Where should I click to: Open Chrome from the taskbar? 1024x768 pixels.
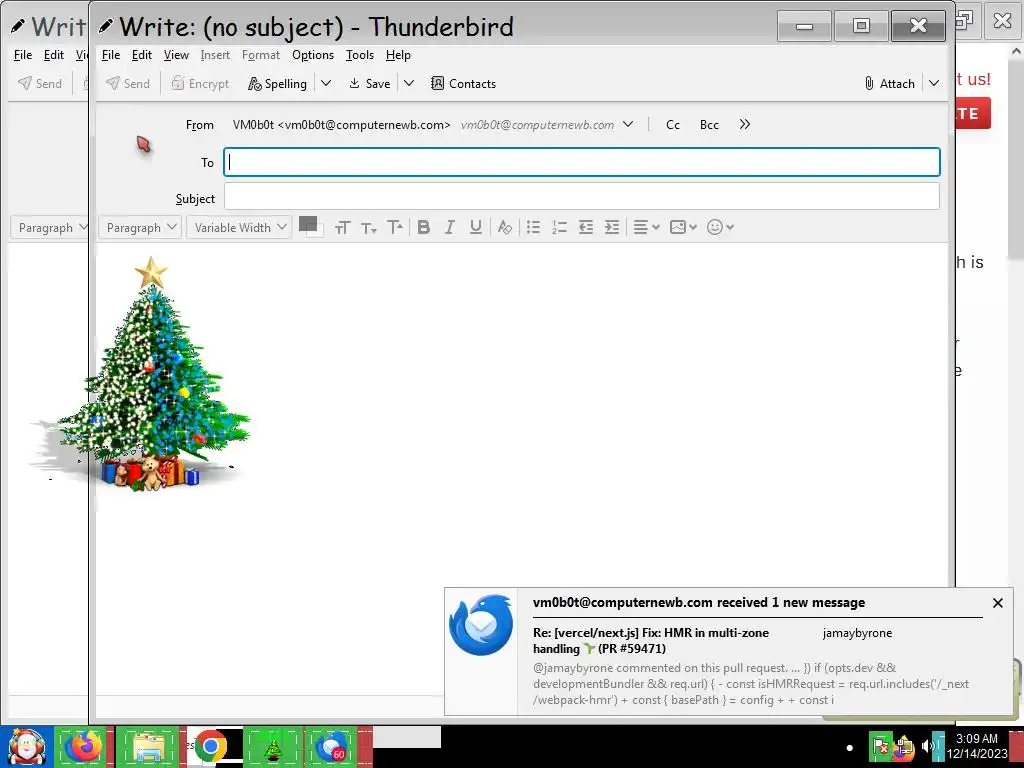(x=210, y=748)
